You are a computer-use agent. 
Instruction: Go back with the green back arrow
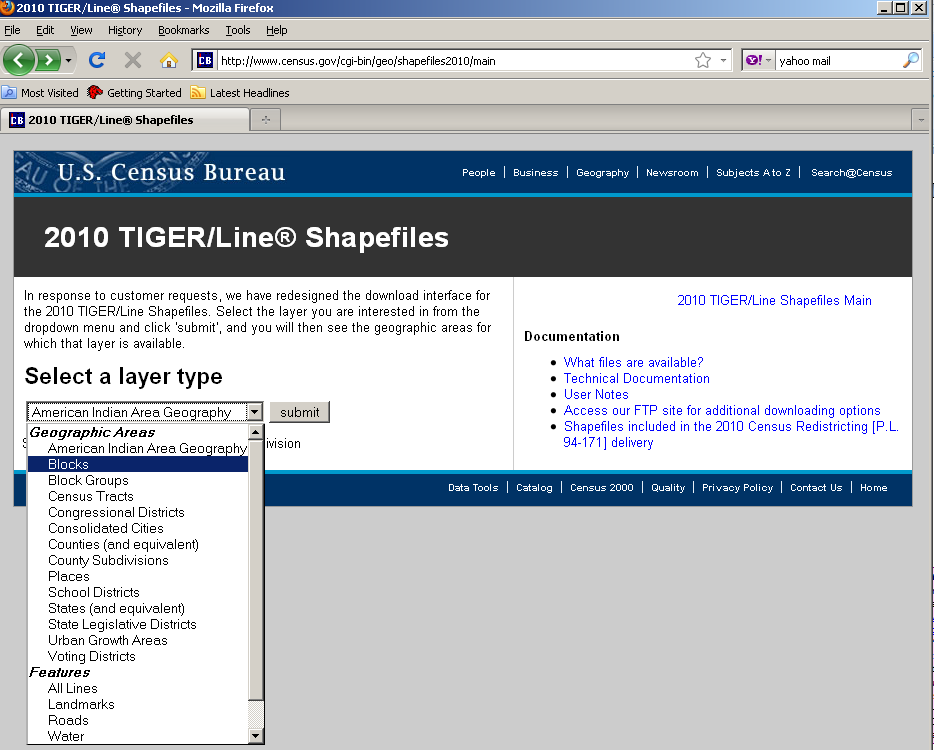click(x=18, y=60)
